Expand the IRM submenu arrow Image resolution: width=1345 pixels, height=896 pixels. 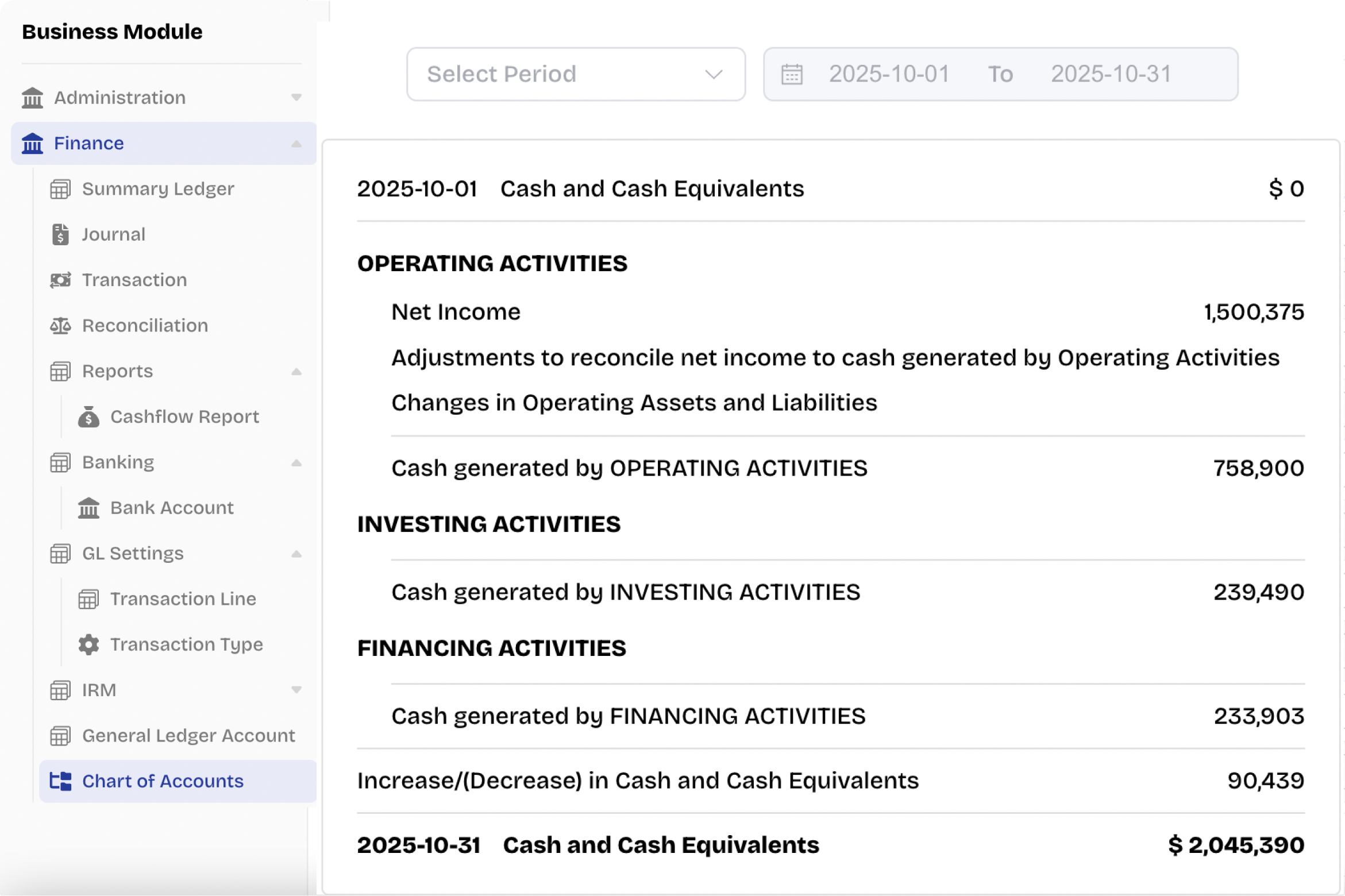pyautogui.click(x=296, y=690)
